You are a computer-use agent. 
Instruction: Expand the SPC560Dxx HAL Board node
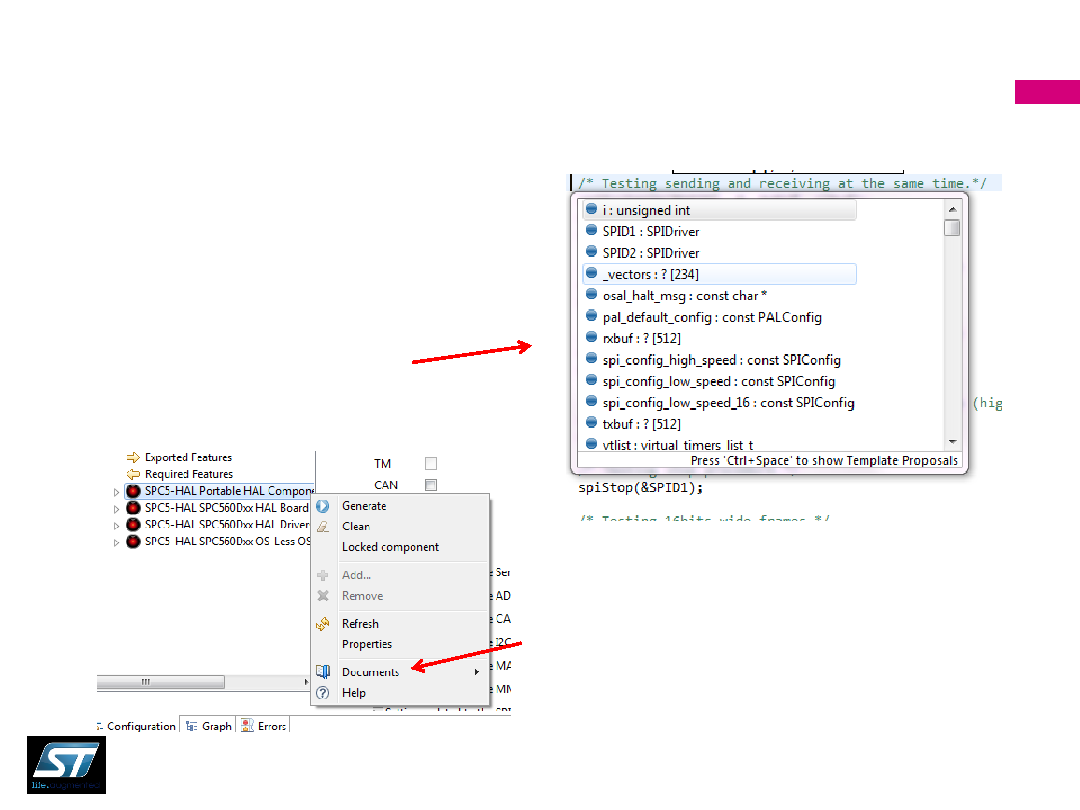tap(116, 508)
